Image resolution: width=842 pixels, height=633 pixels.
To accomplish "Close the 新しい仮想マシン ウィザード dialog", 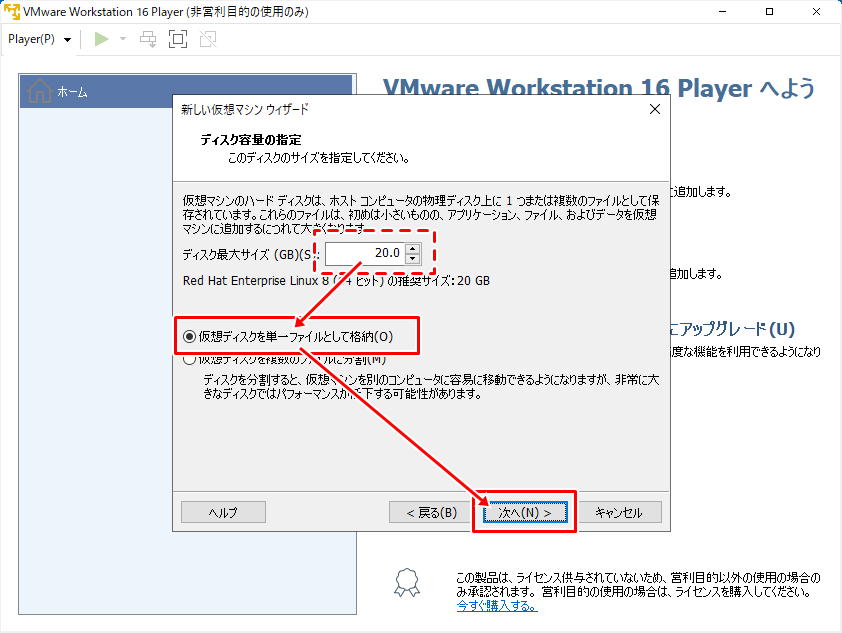I will 655,109.
